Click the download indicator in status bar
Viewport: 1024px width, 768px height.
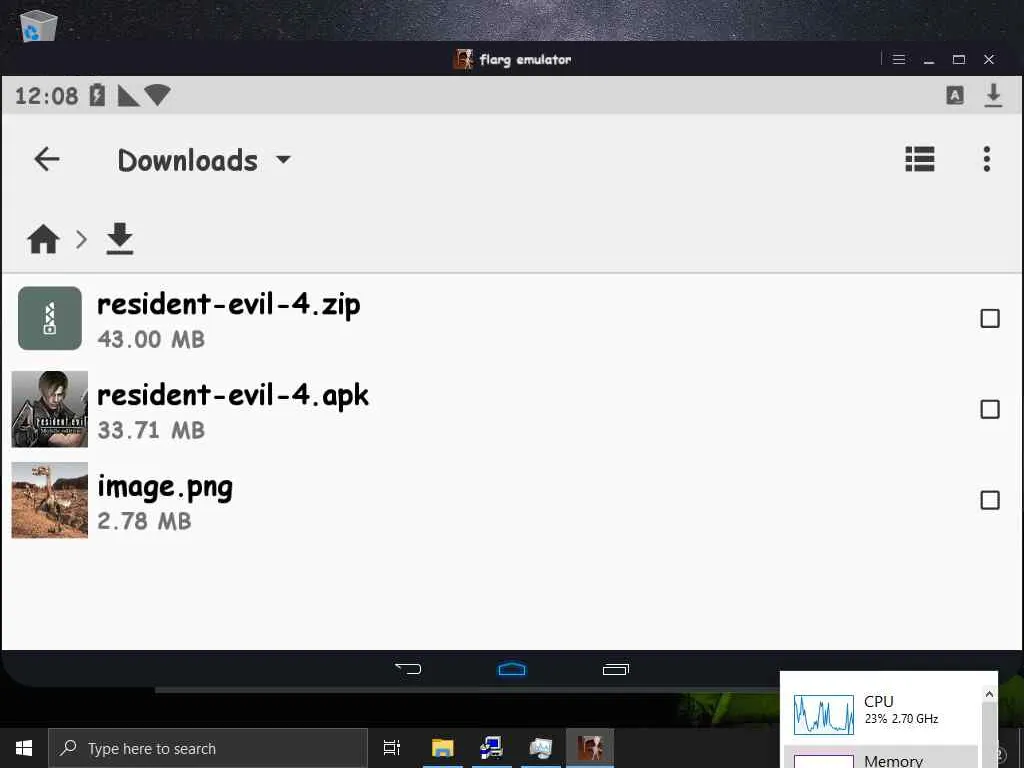tap(993, 95)
